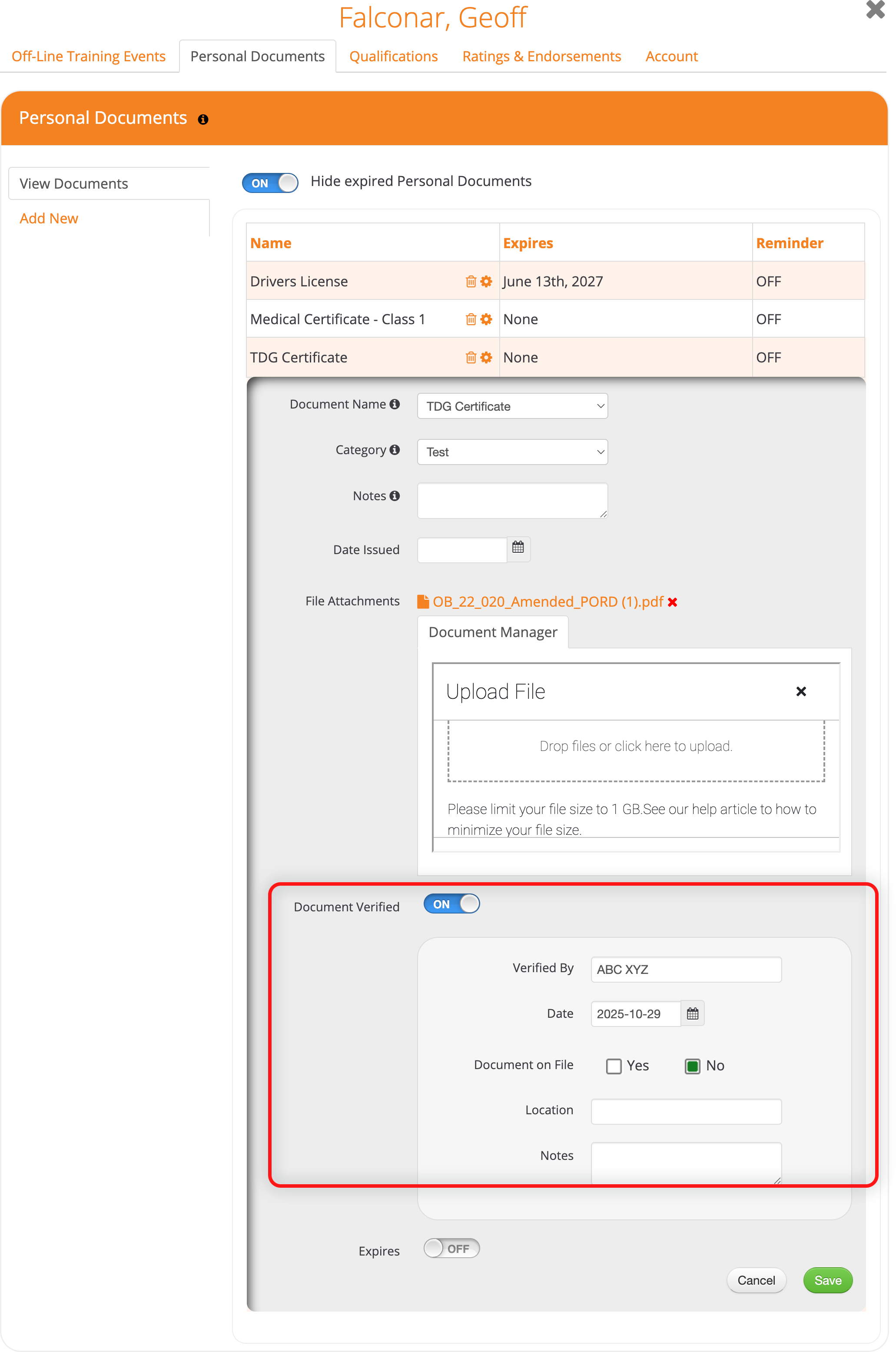Image resolution: width=896 pixels, height=1352 pixels.
Task: Expand the Category dropdown showing Test
Action: [513, 452]
